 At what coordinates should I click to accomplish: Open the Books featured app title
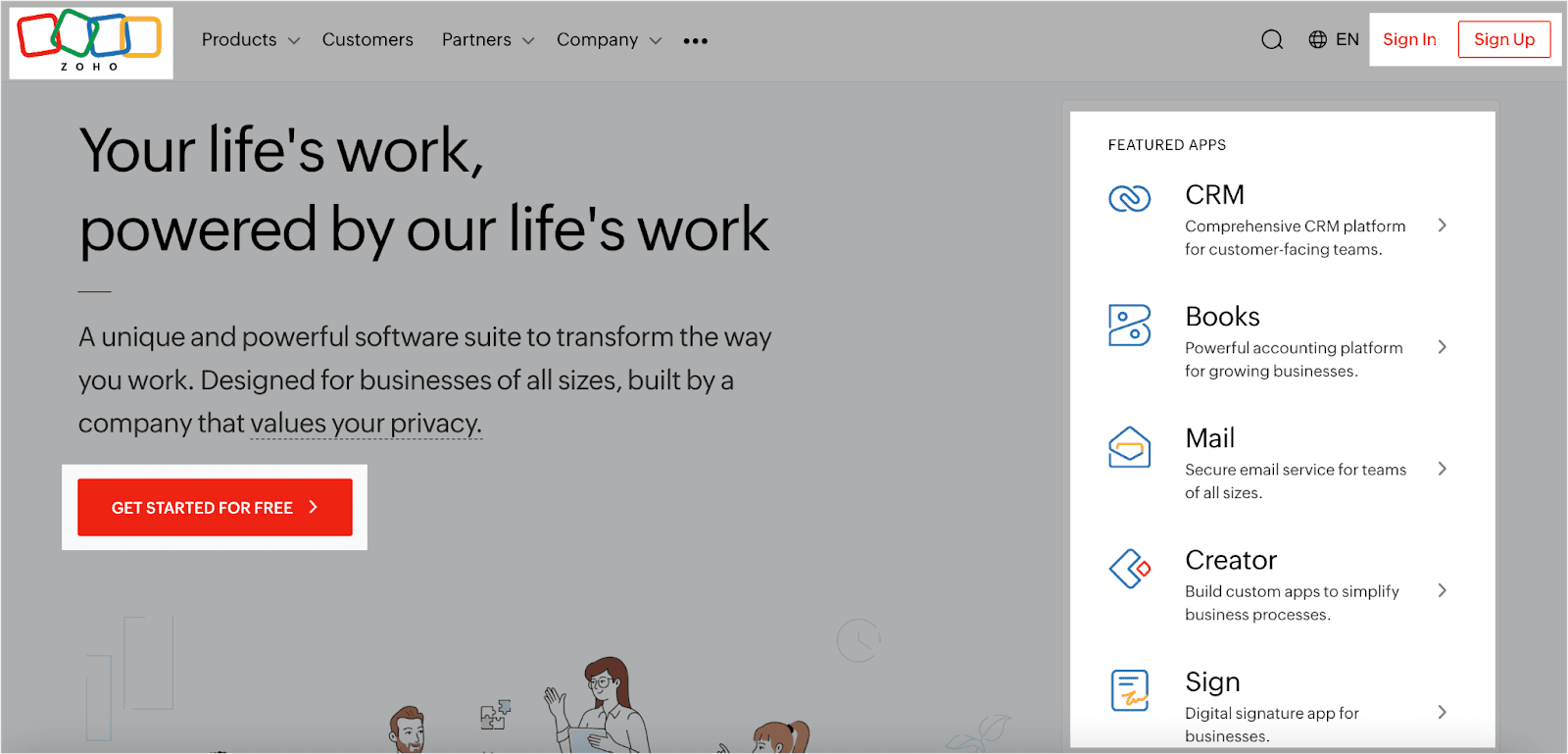click(1222, 317)
